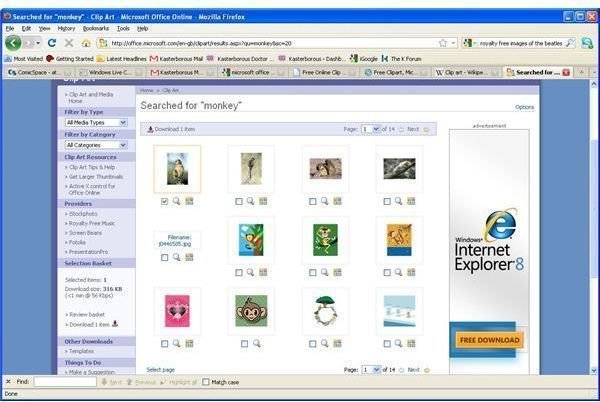600x402 pixels.
Task: Open the All Categories dropdown
Action: pos(96,145)
